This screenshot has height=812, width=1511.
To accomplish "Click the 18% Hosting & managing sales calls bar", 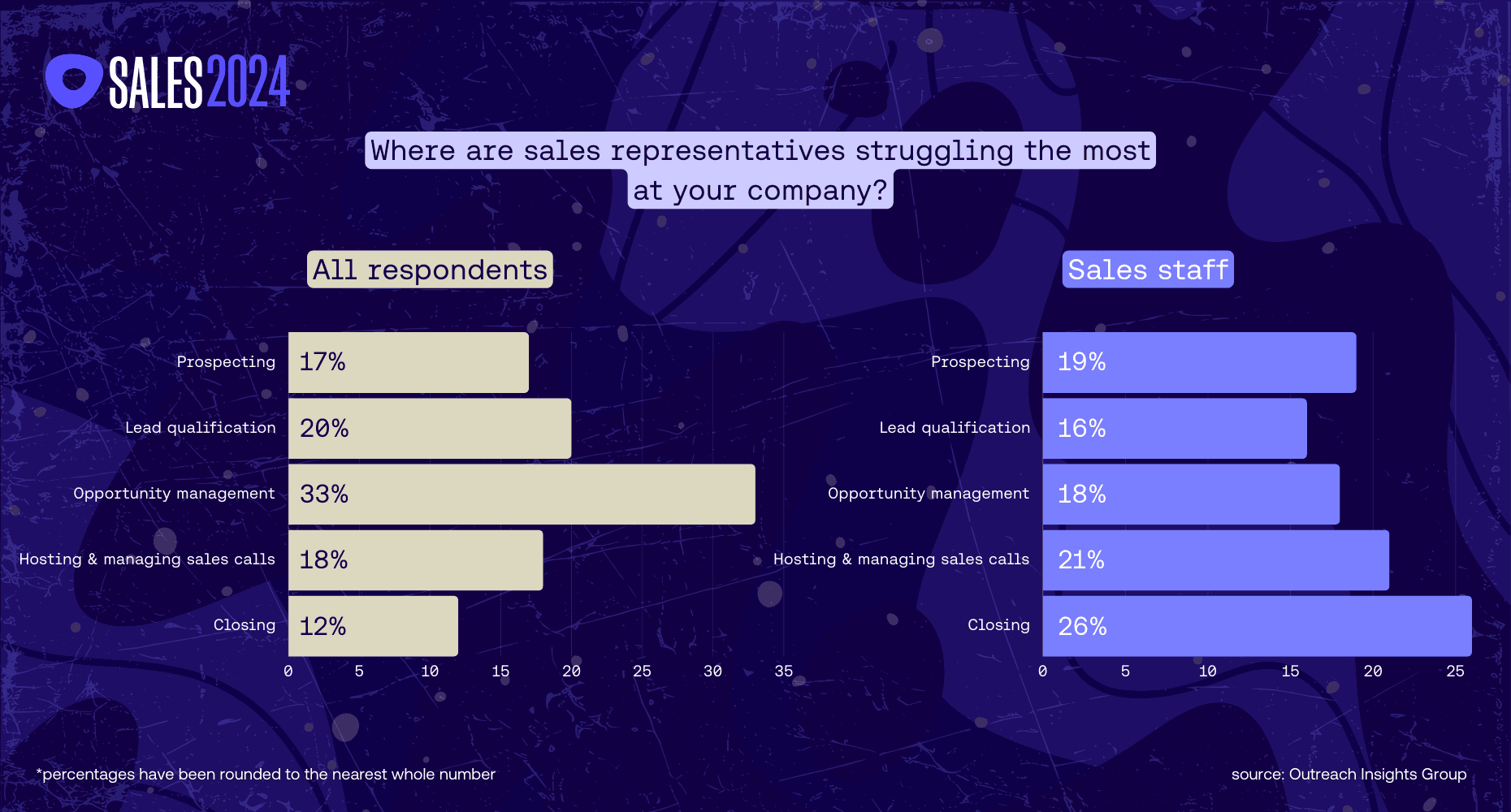I will (415, 560).
